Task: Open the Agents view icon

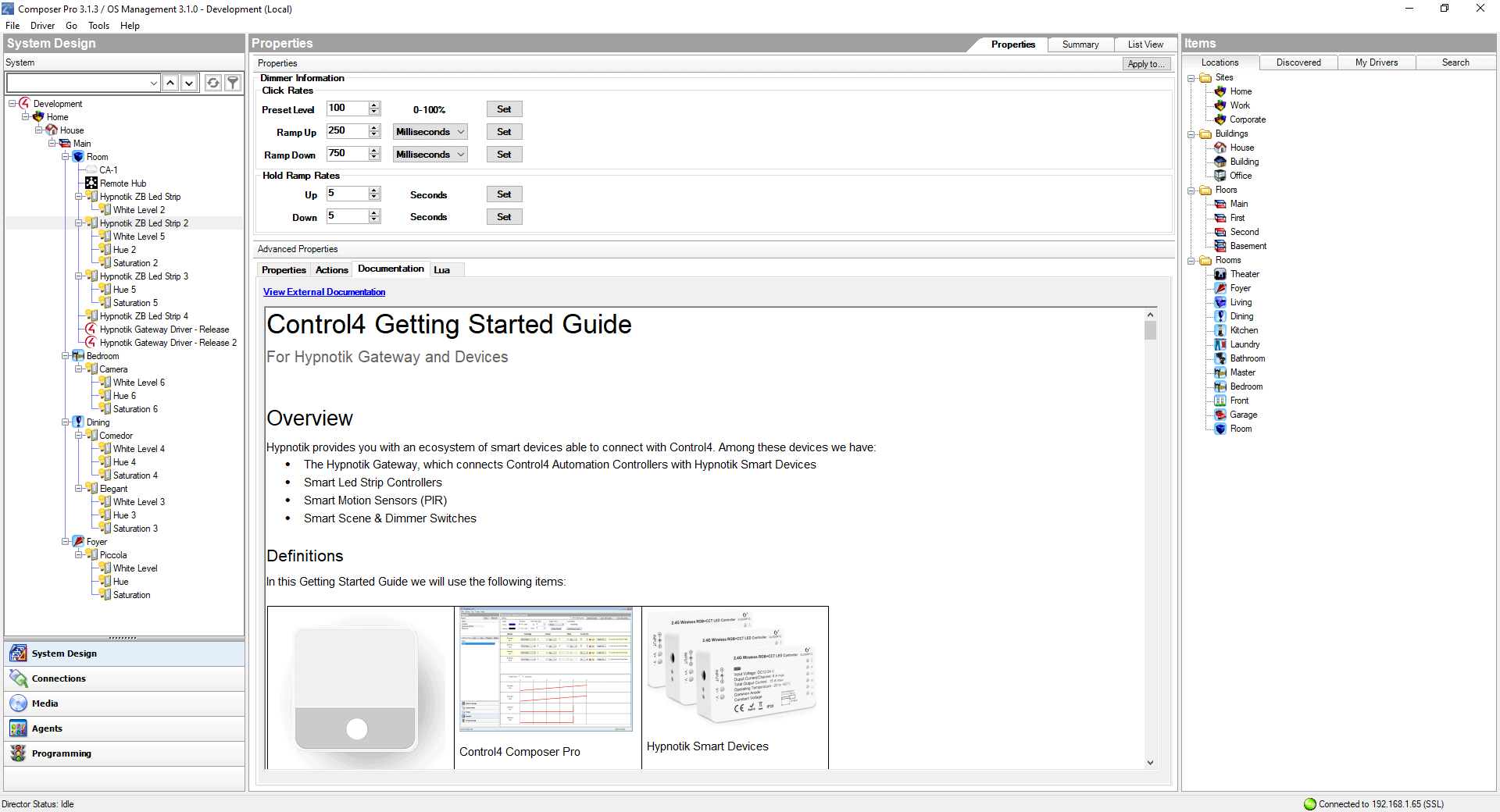Action: 18,728
